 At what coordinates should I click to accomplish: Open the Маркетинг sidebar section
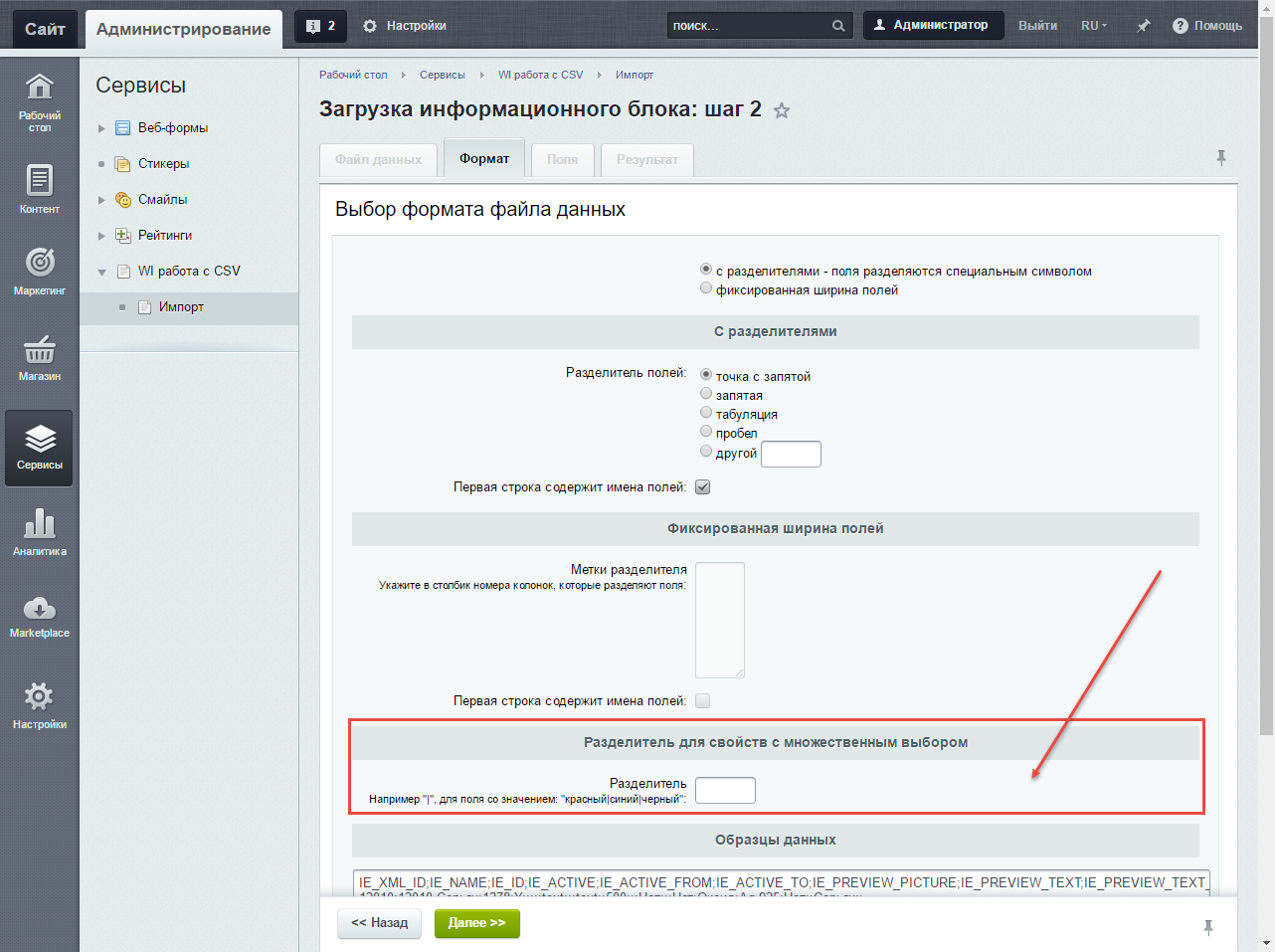tap(39, 272)
